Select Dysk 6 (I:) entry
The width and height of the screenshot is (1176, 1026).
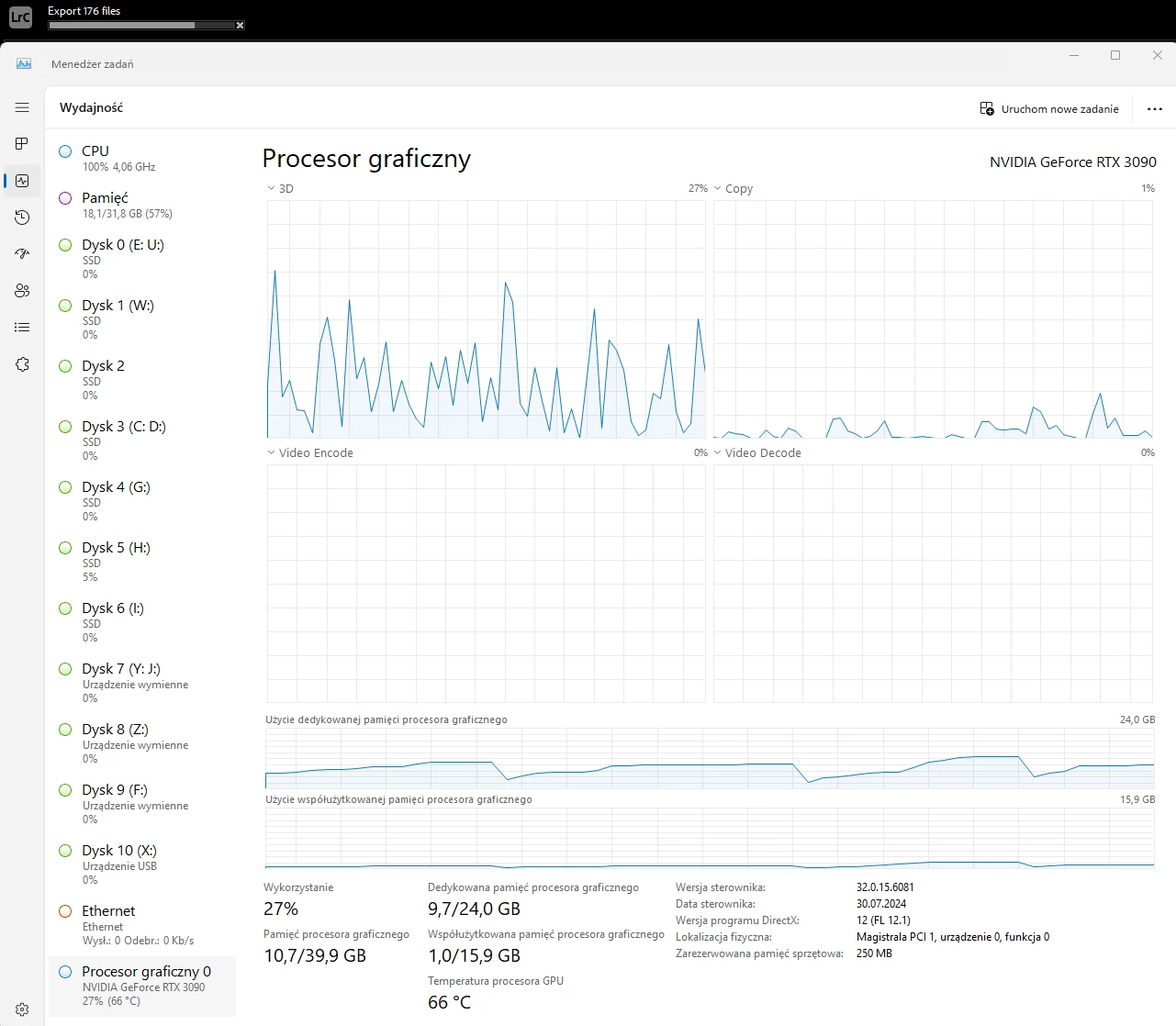tap(141, 622)
